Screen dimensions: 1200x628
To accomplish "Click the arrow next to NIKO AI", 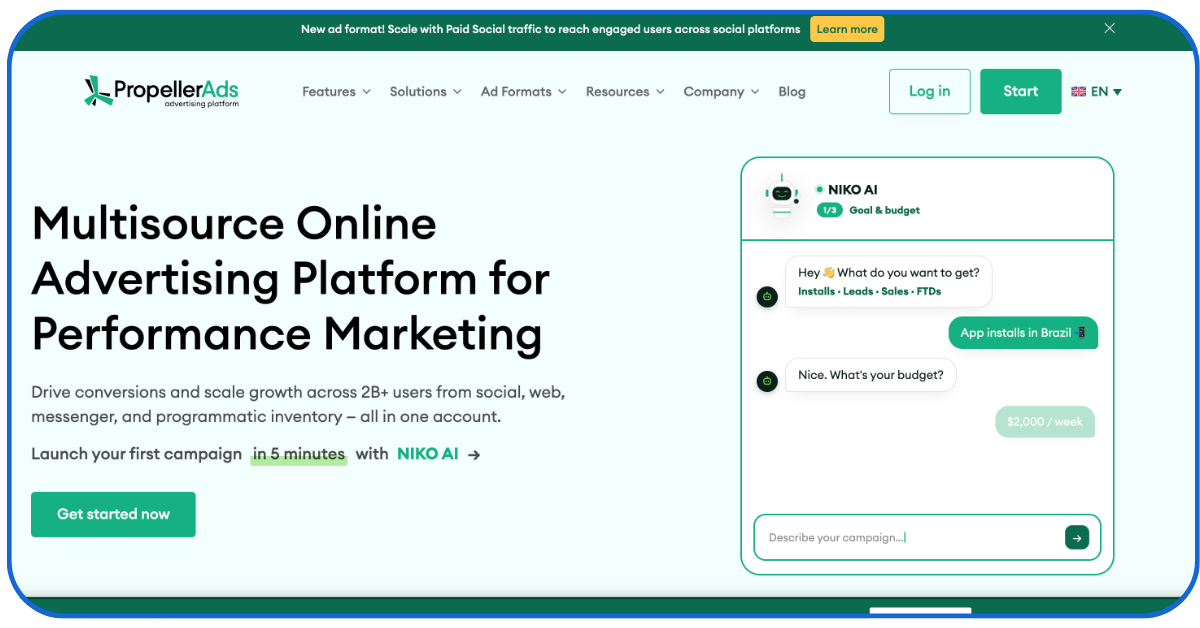I will point(474,454).
